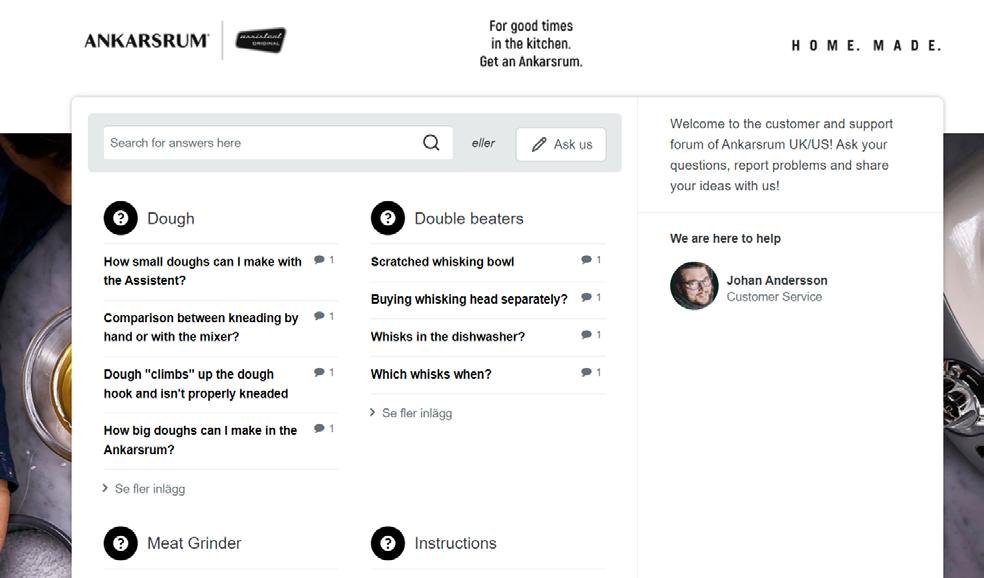The width and height of the screenshot is (984, 578).
Task: Click comment icon beside dough climbs question
Action: [x=319, y=372]
